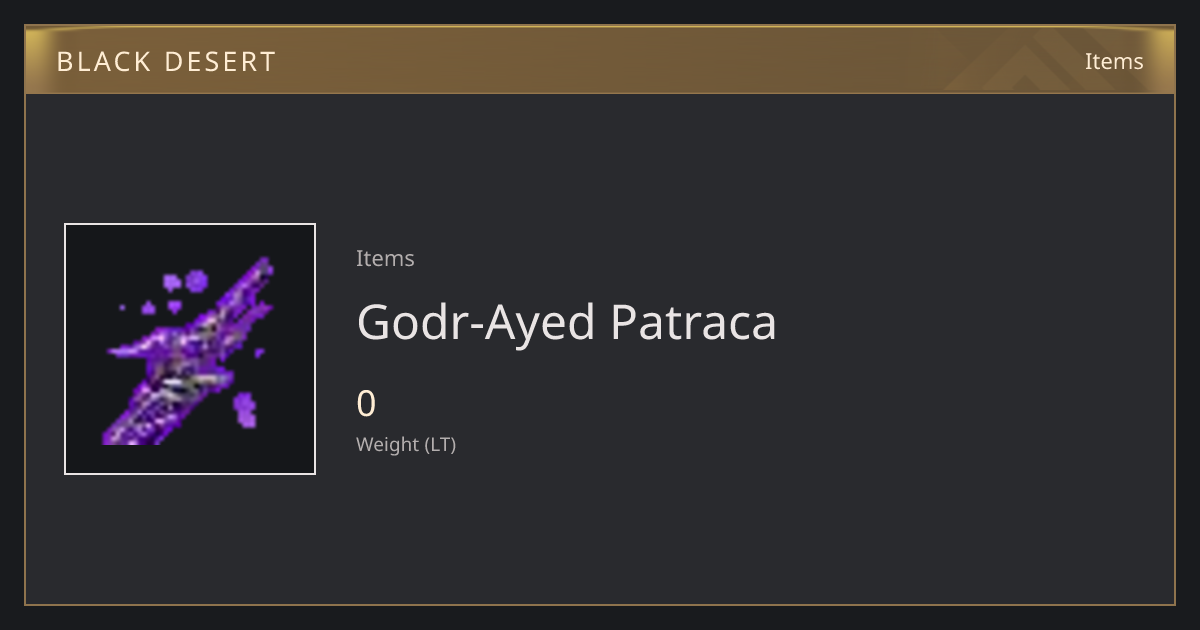Click the tiny purple speck left of the blade

click(x=123, y=307)
